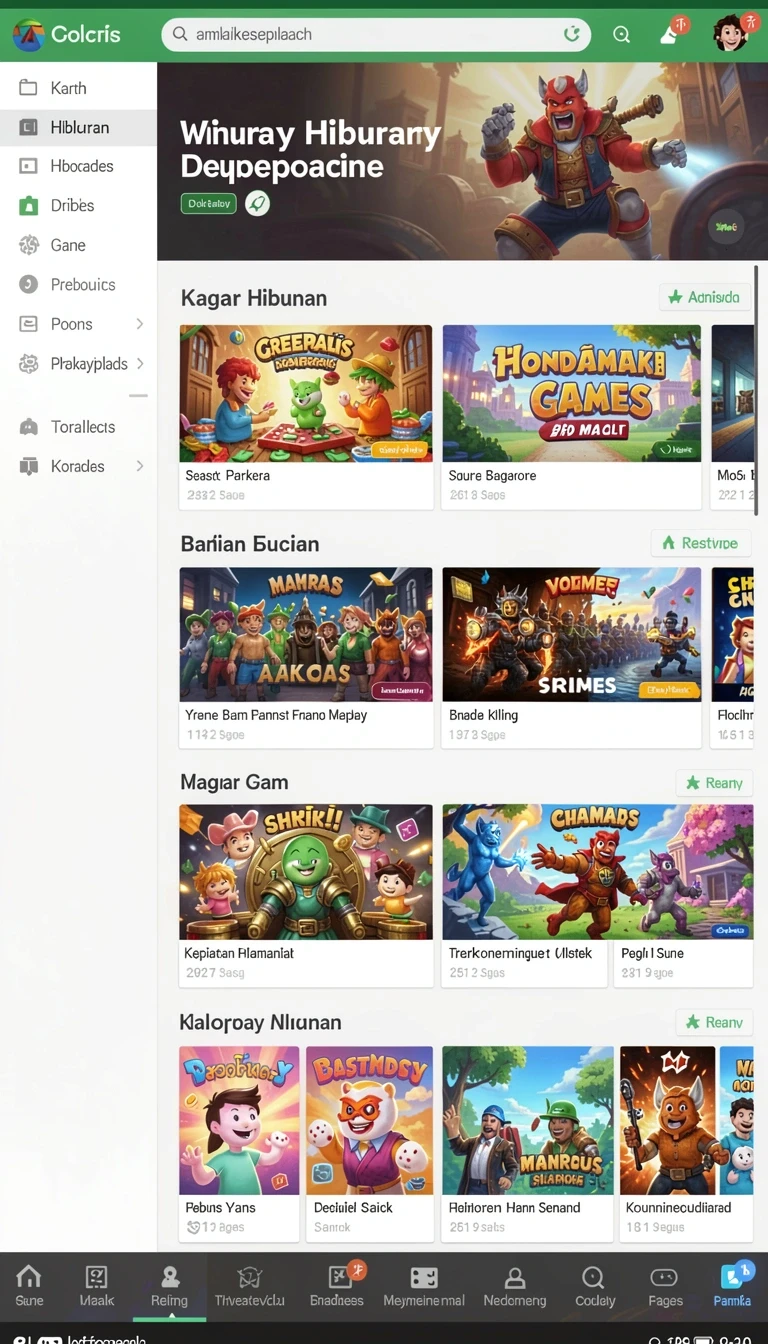The height and width of the screenshot is (1344, 768).
Task: Click the Pegli I Sune title
Action: tap(652, 953)
